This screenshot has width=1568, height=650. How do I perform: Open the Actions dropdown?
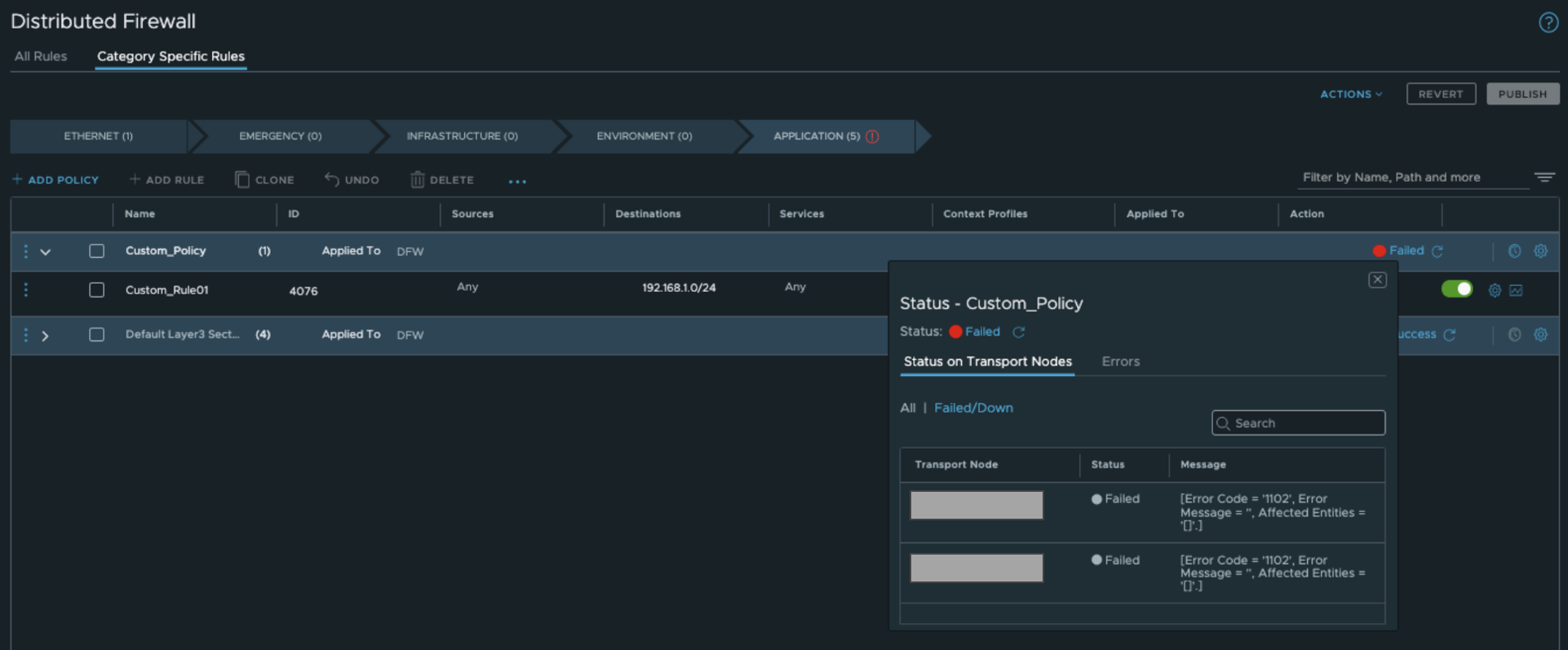(1350, 94)
